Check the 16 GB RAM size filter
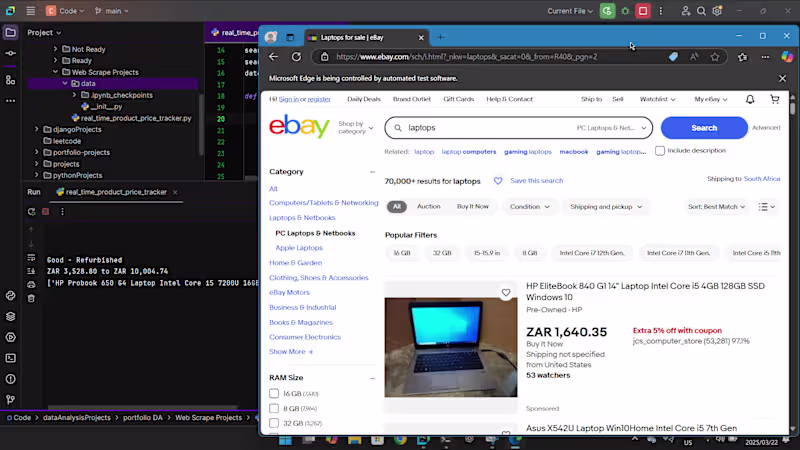 click(274, 393)
